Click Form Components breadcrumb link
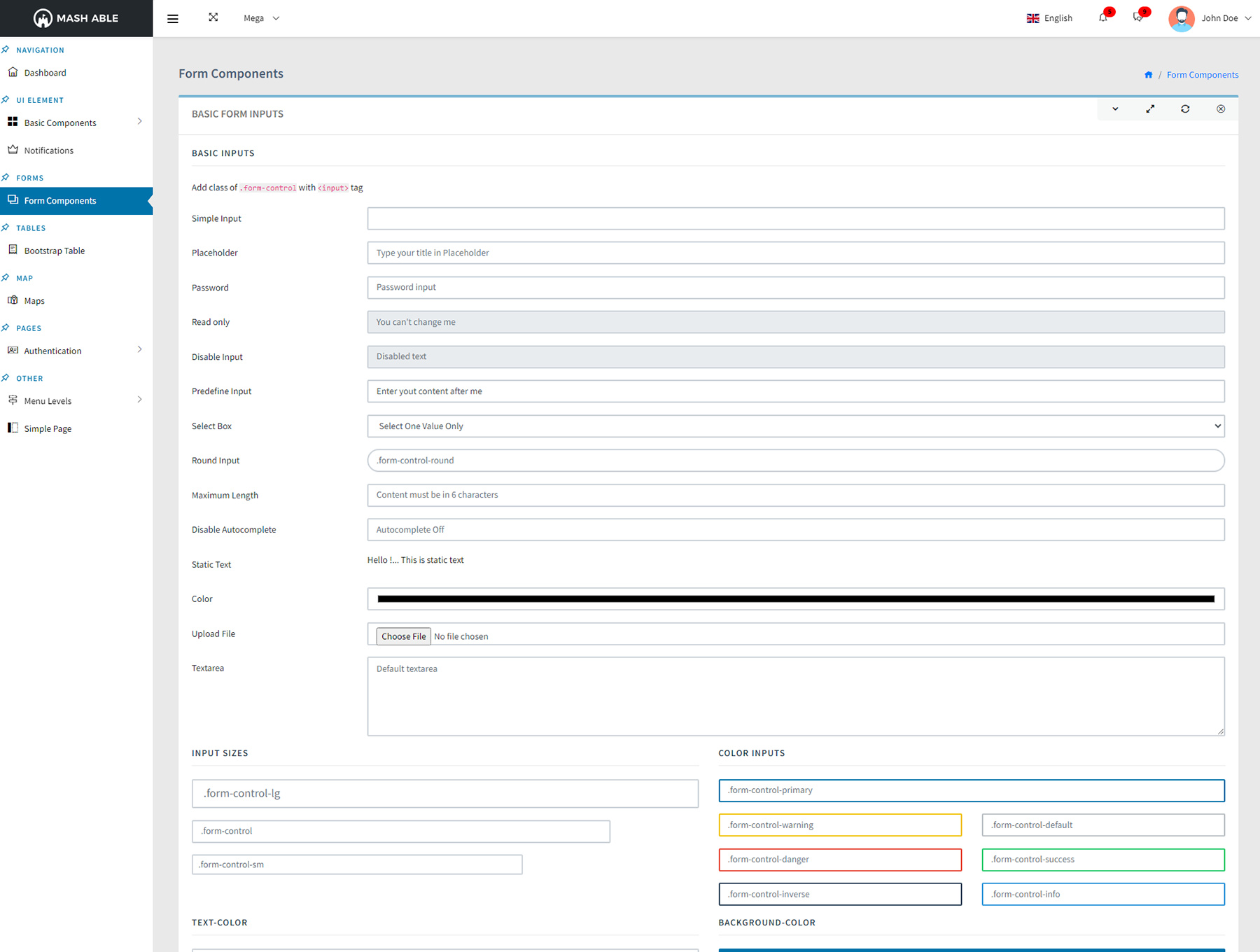This screenshot has height=952, width=1260. pyautogui.click(x=1202, y=75)
